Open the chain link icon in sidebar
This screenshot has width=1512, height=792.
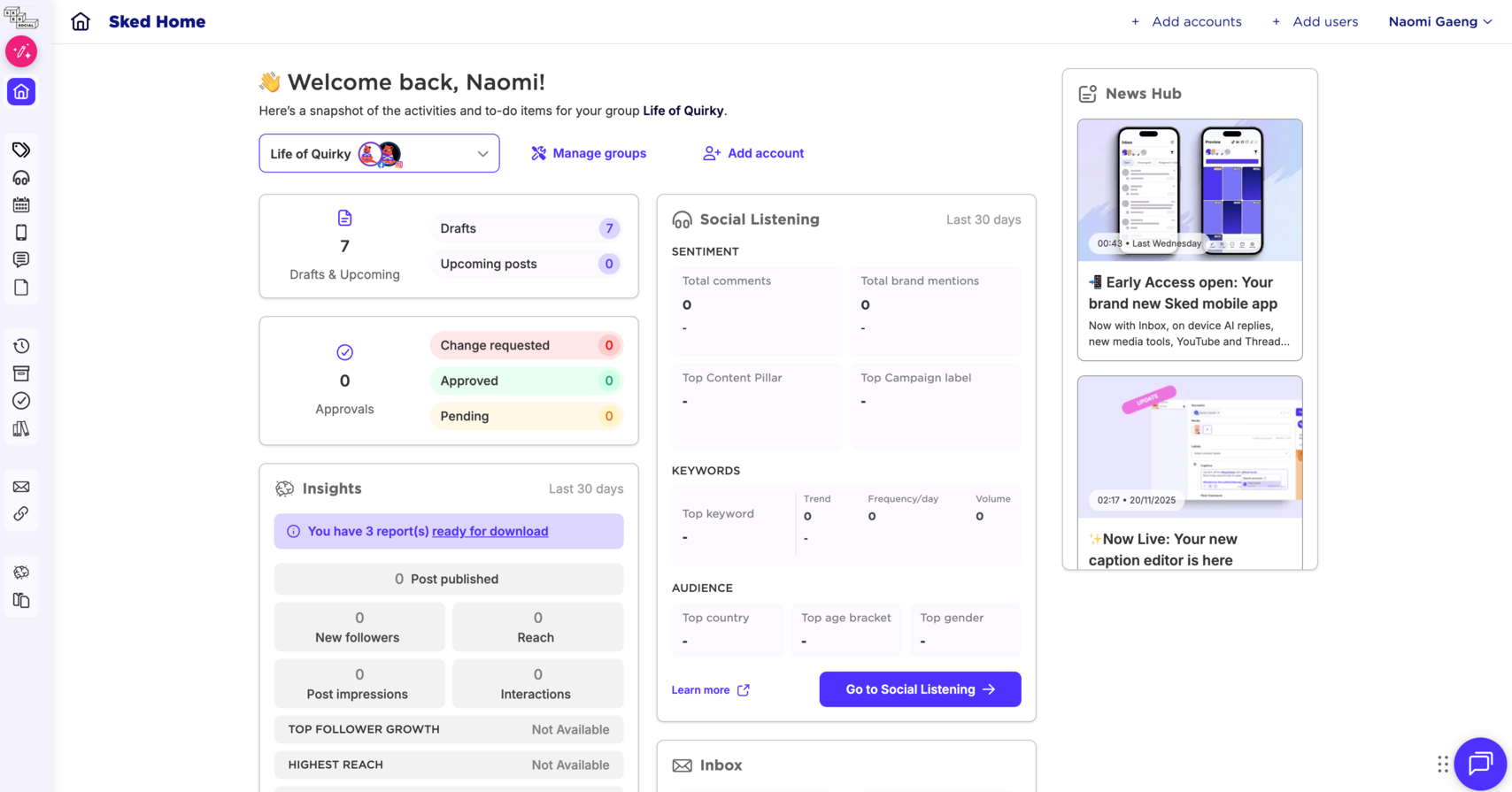coord(21,514)
